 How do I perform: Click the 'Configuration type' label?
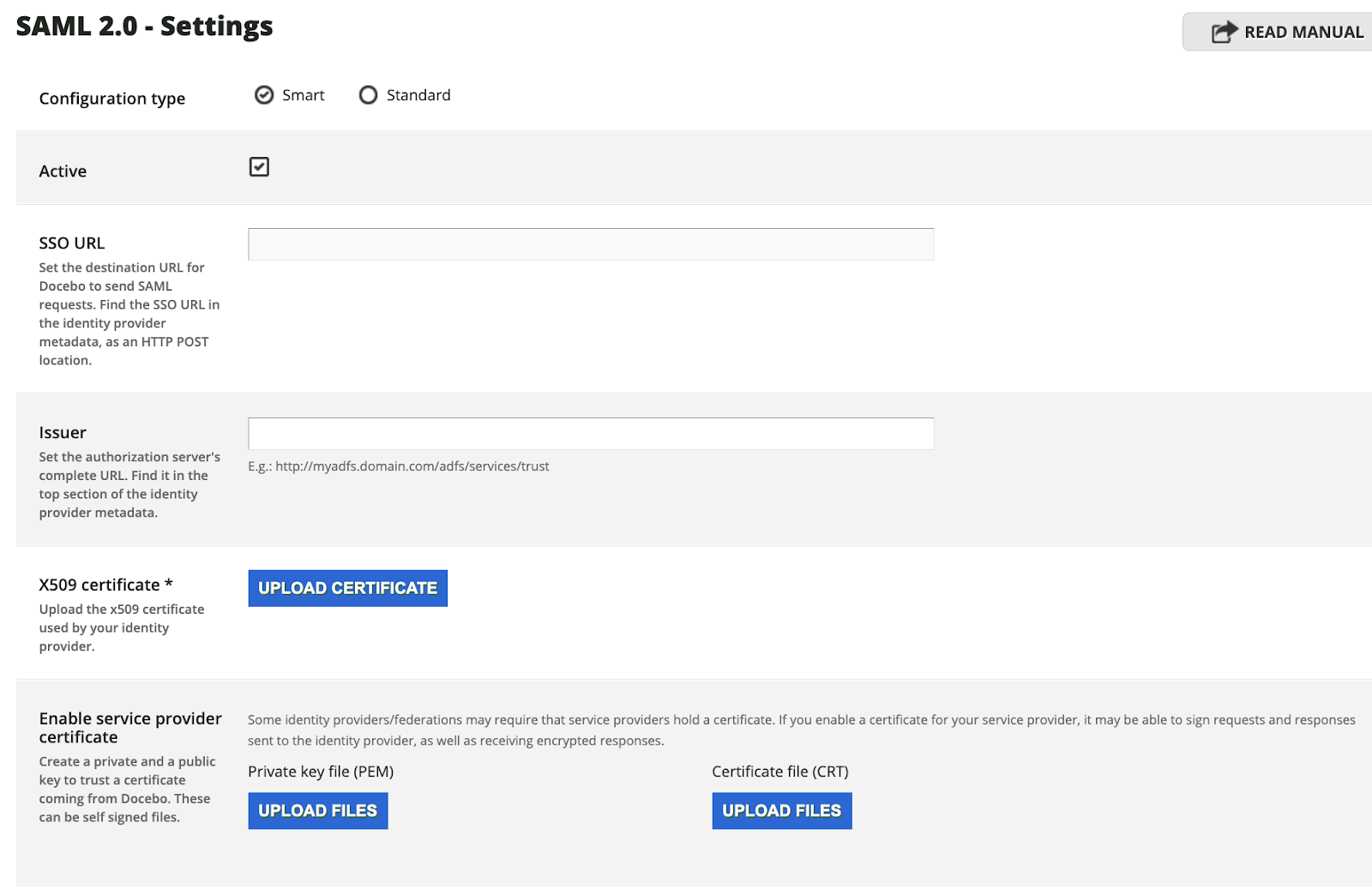coord(111,99)
